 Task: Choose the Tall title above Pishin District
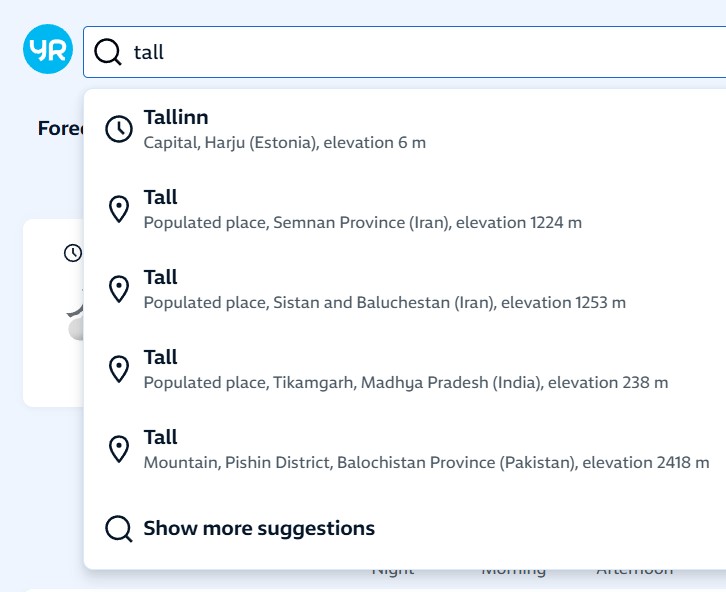161,438
